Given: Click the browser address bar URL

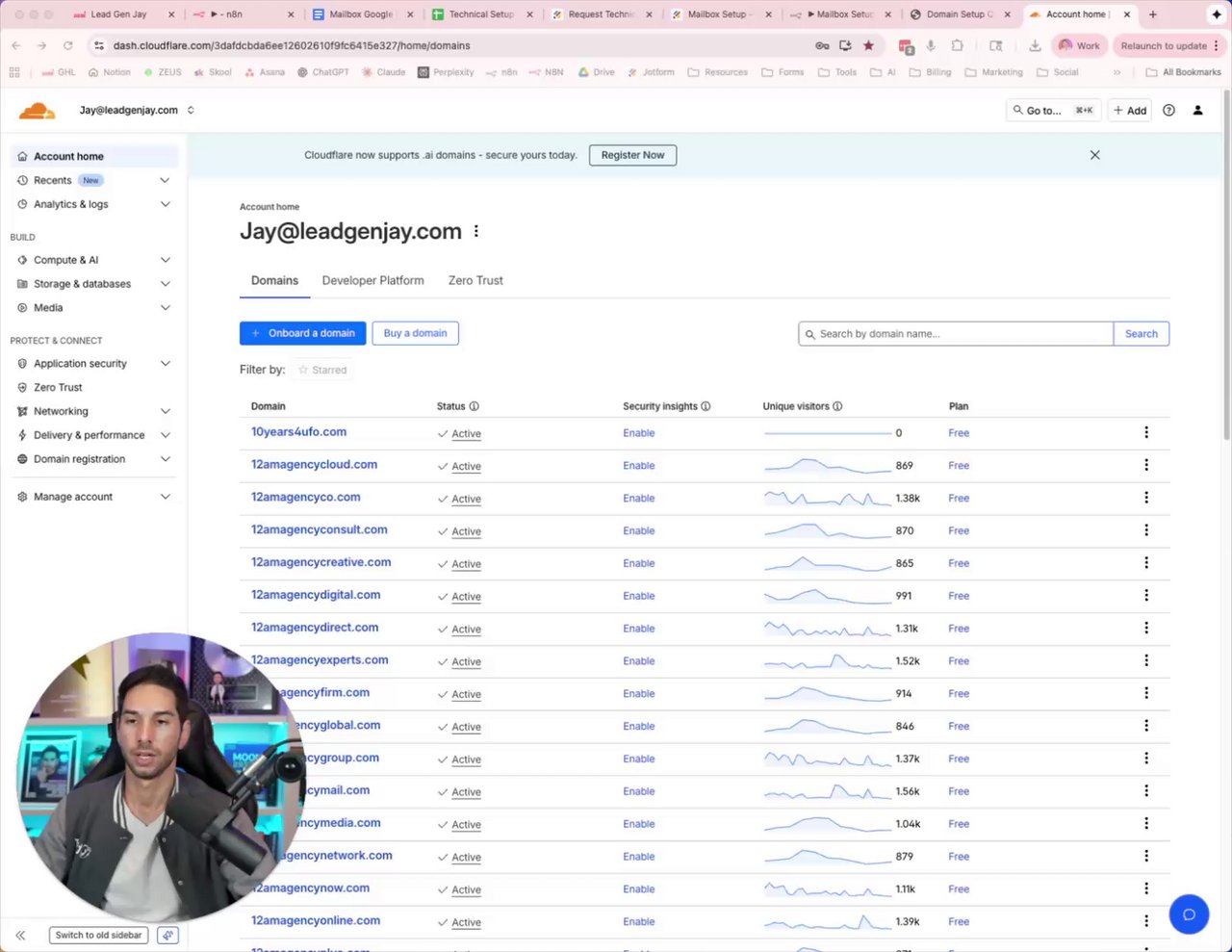Looking at the screenshot, I should (x=292, y=45).
